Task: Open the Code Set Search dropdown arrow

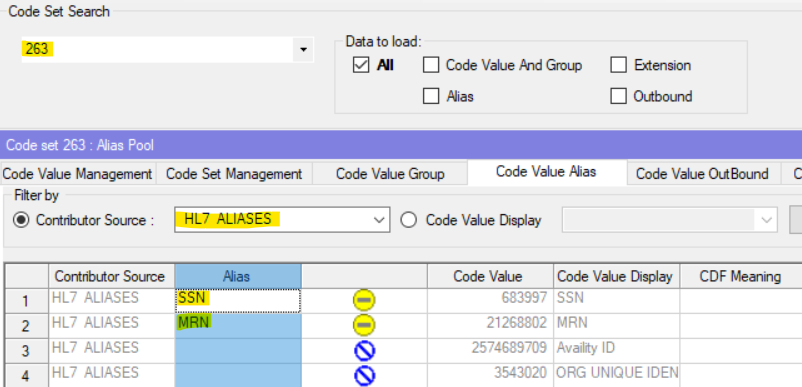Action: point(303,50)
